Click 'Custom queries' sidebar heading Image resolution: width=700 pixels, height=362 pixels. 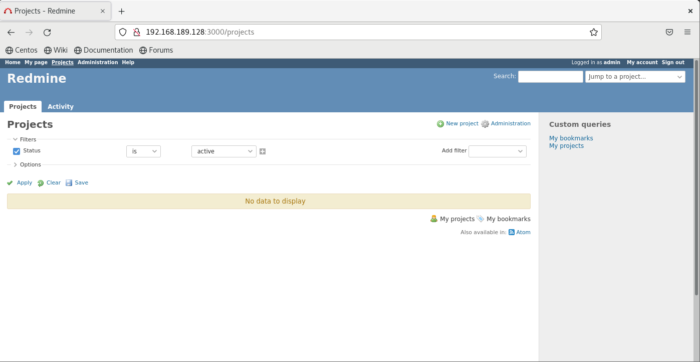click(580, 125)
